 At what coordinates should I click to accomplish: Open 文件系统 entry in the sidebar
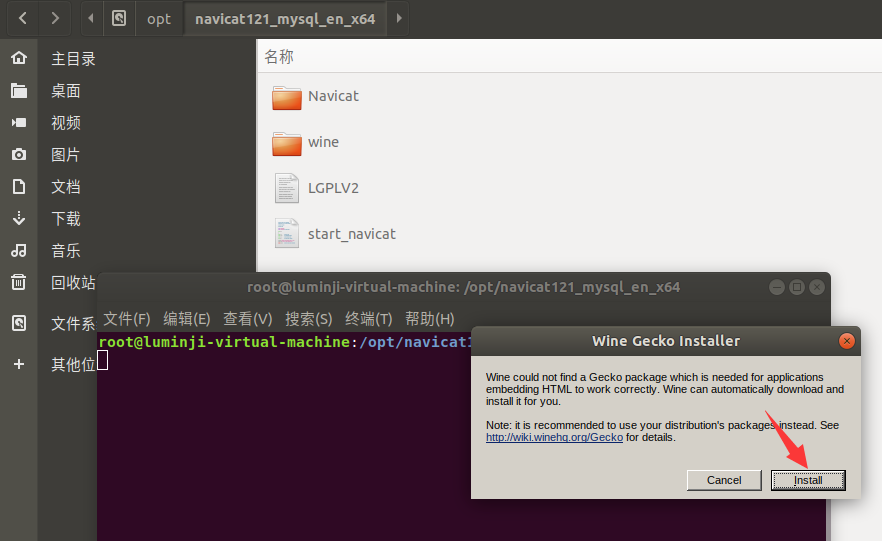pos(73,323)
